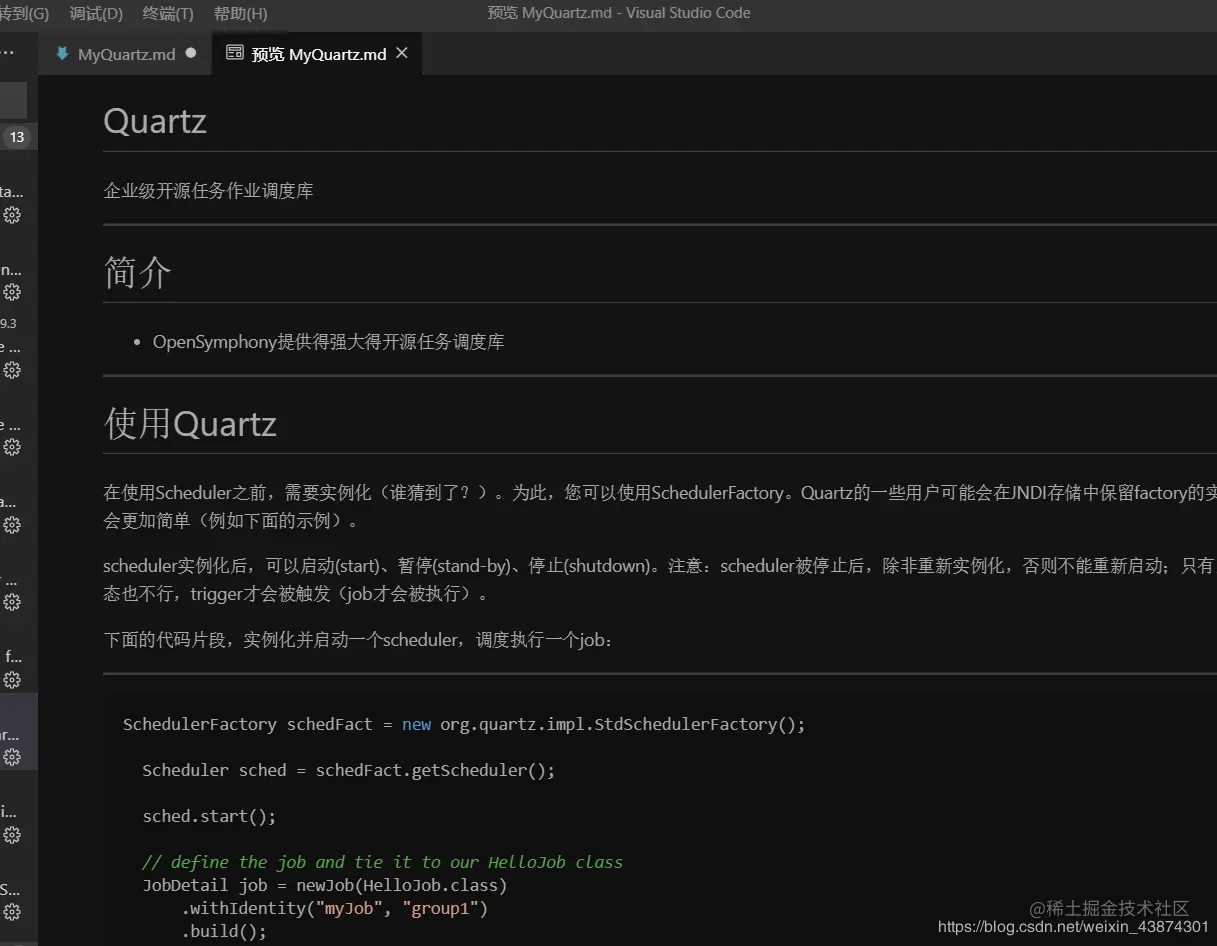Click the code line JobDetail job = newJob

tap(325, 885)
